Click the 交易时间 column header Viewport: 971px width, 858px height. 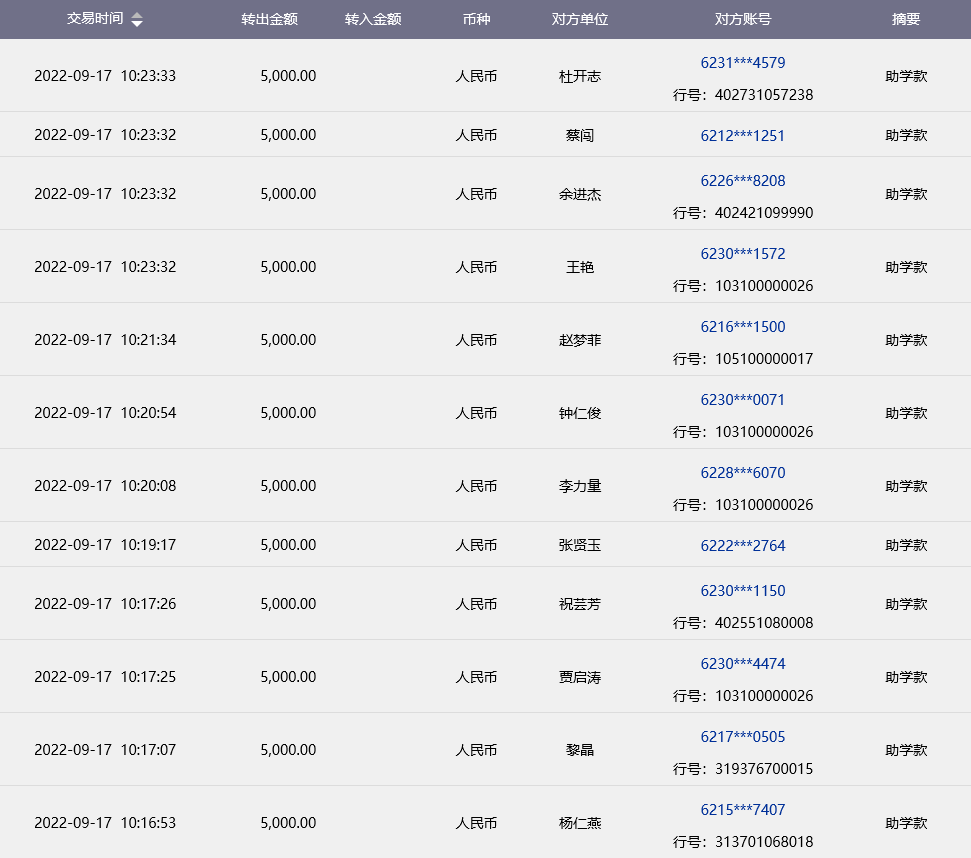[x=95, y=19]
